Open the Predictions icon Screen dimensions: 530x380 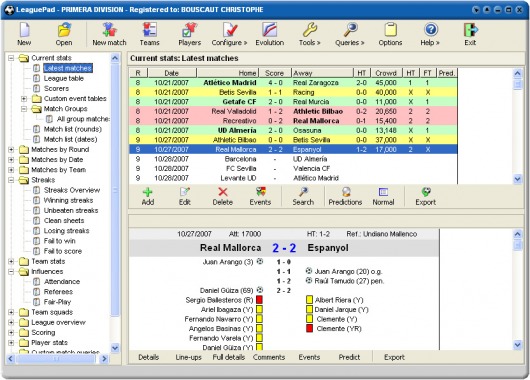coord(345,196)
